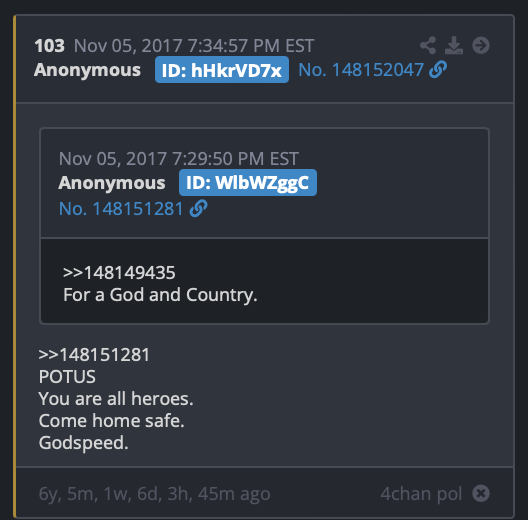Viewport: 528px width, 520px height.
Task: Copy link icon next to No. 148152047
Action: coord(438,70)
